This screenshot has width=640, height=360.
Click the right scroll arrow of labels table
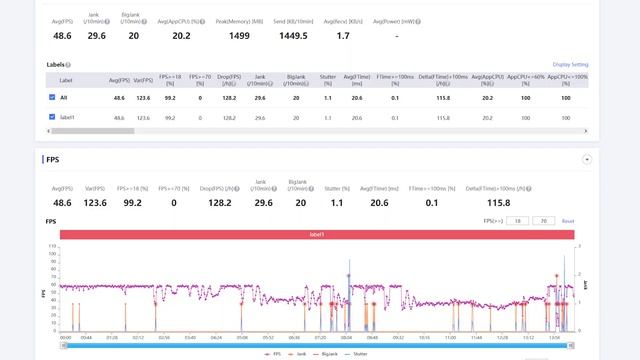tap(586, 131)
